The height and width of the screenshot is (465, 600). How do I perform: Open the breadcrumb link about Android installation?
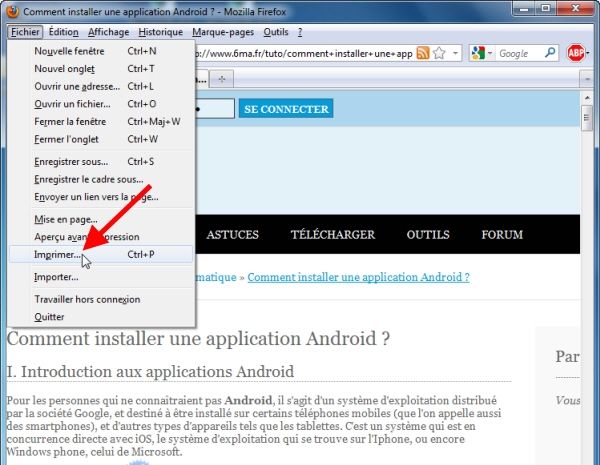(358, 277)
